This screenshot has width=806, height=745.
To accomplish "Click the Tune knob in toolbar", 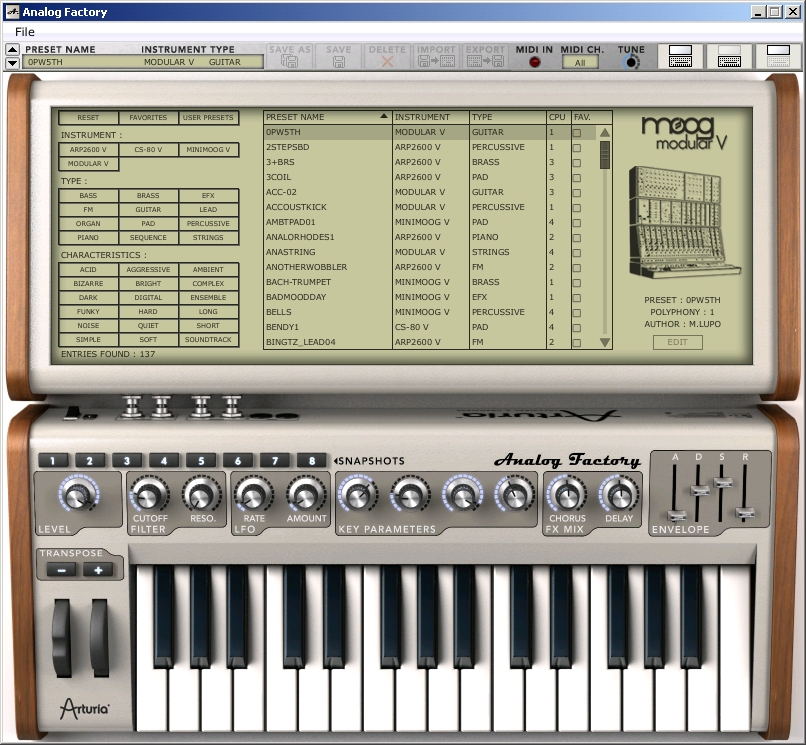I will (x=631, y=62).
